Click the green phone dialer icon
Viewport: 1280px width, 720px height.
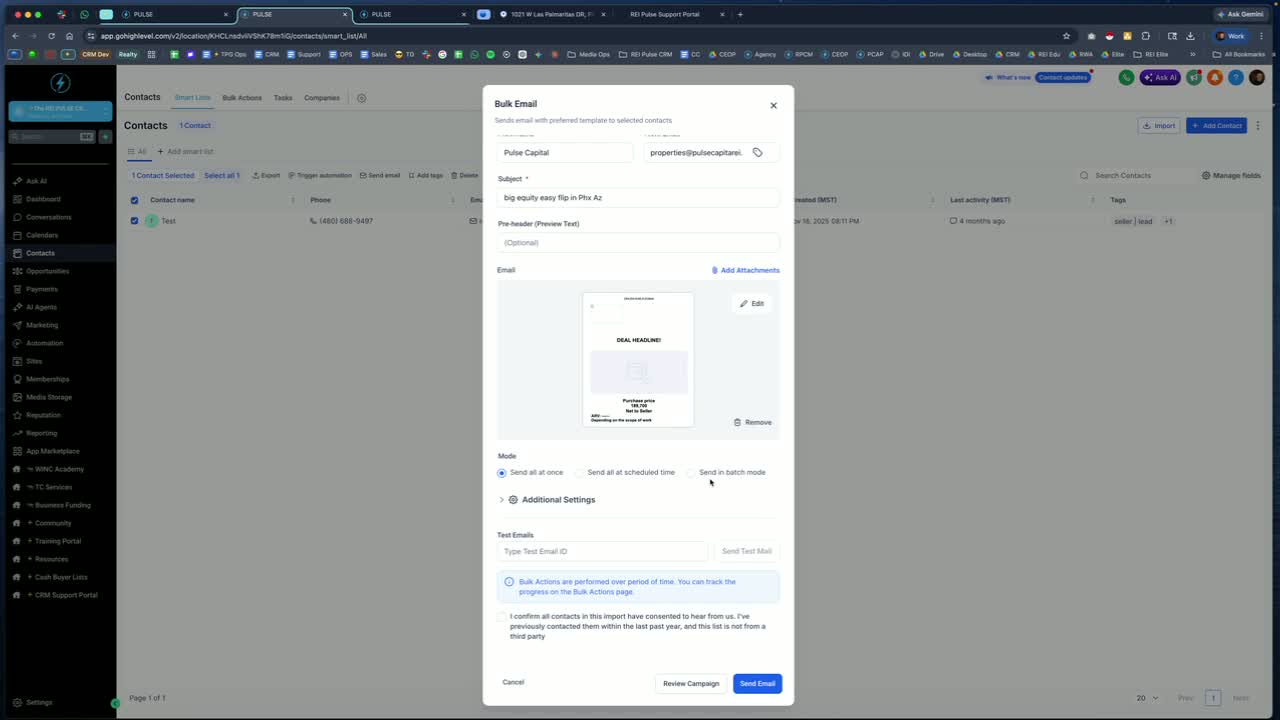pos(1126,77)
